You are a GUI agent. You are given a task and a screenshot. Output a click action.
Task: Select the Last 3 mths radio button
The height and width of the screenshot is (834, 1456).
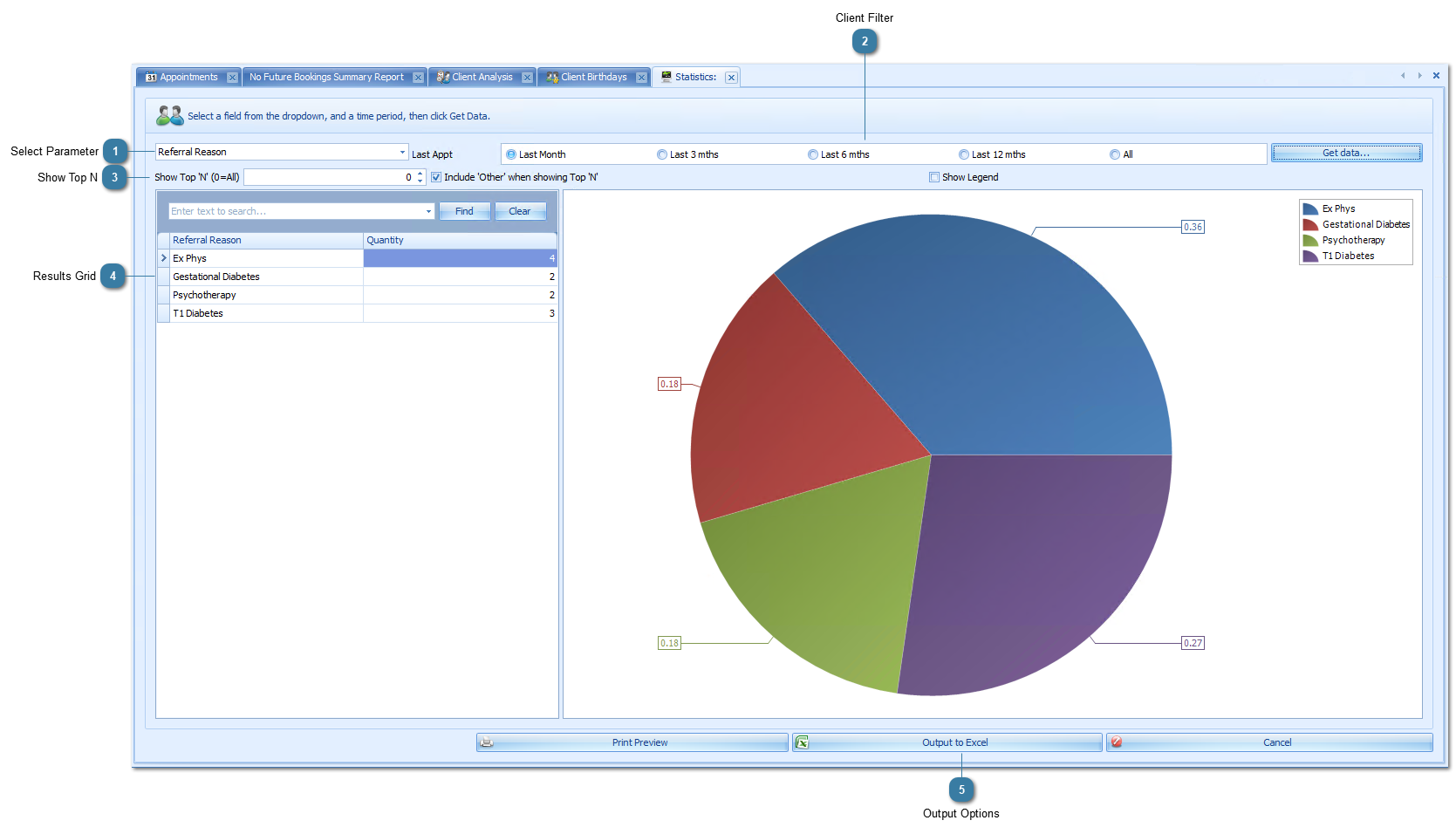(x=662, y=154)
